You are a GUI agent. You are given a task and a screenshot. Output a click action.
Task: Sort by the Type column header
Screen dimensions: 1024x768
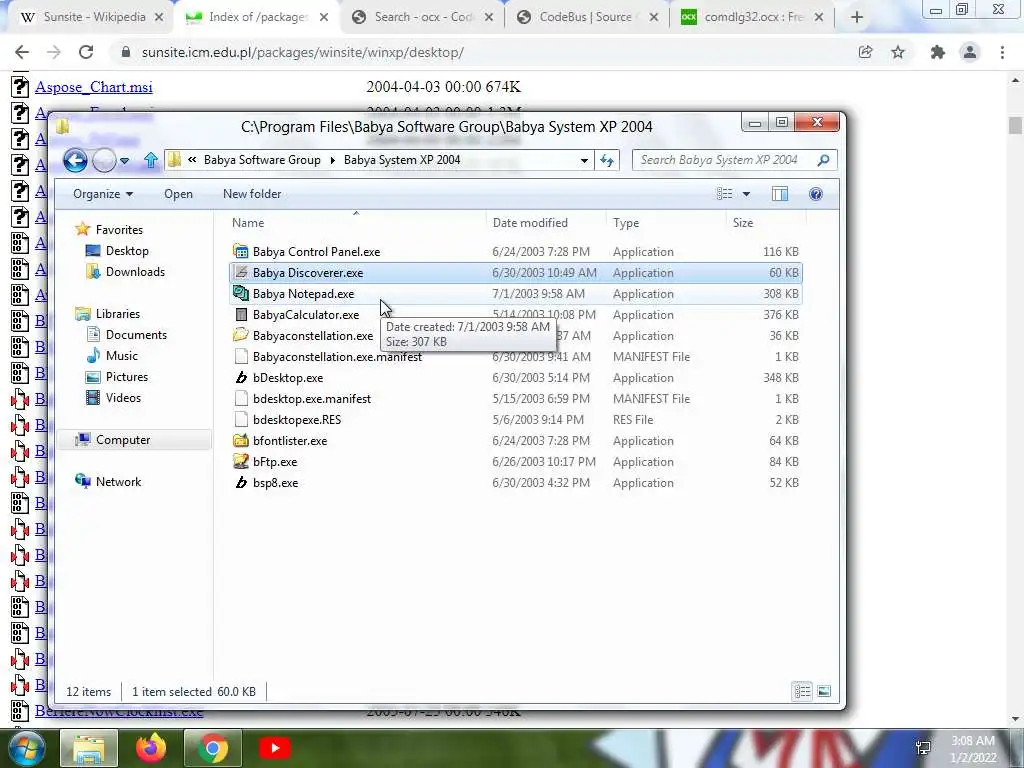point(665,223)
